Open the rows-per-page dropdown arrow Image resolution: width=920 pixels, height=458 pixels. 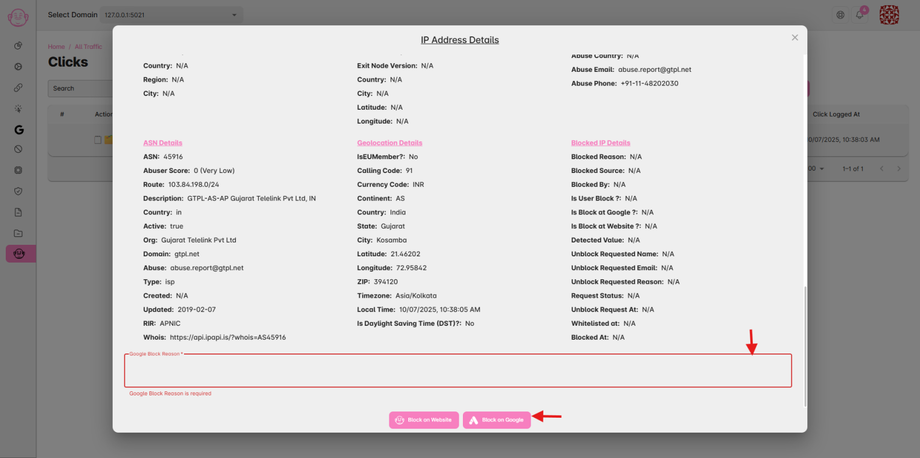823,169
